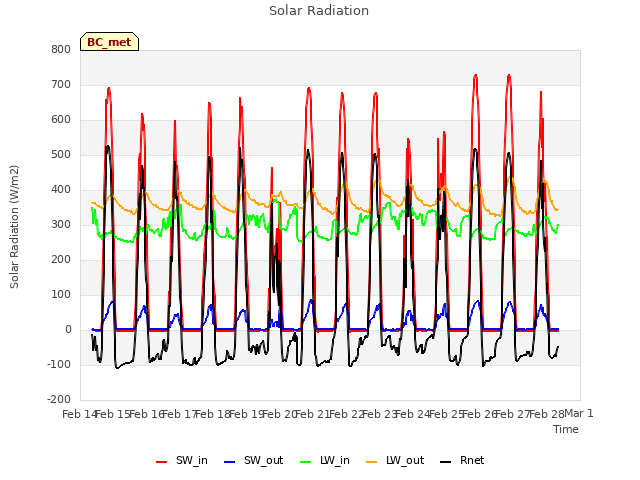Toggle the SW_in legend entry
Screen dimensions: 640x480
pos(182,461)
